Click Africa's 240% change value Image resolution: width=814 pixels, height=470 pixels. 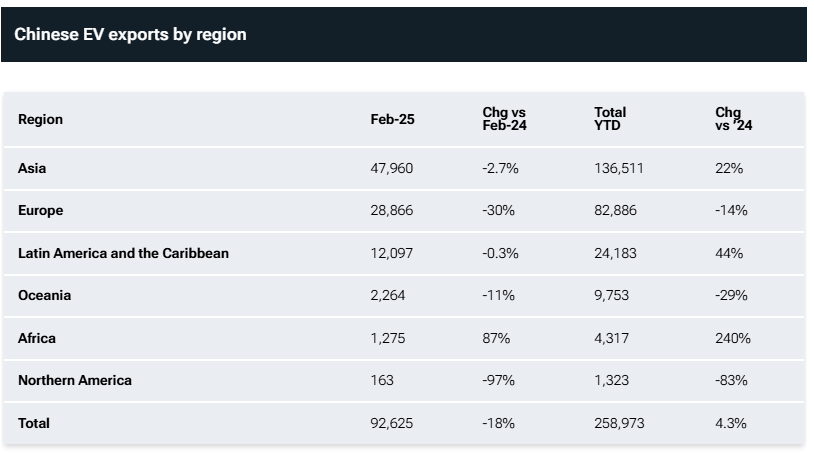coord(732,338)
